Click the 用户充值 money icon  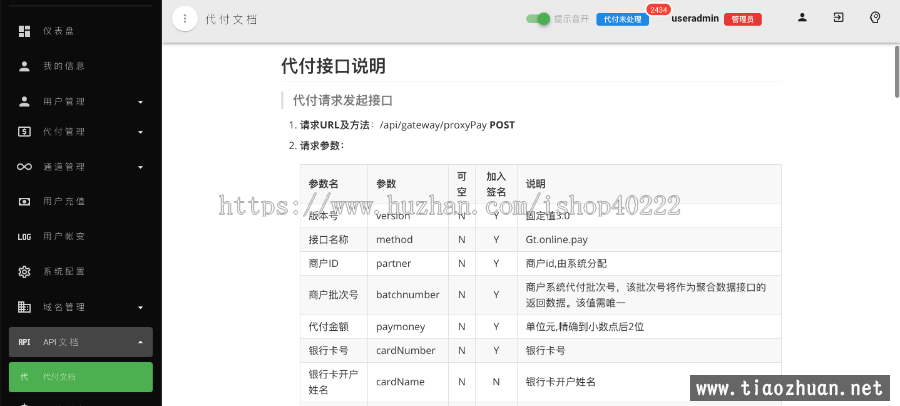click(x=24, y=202)
